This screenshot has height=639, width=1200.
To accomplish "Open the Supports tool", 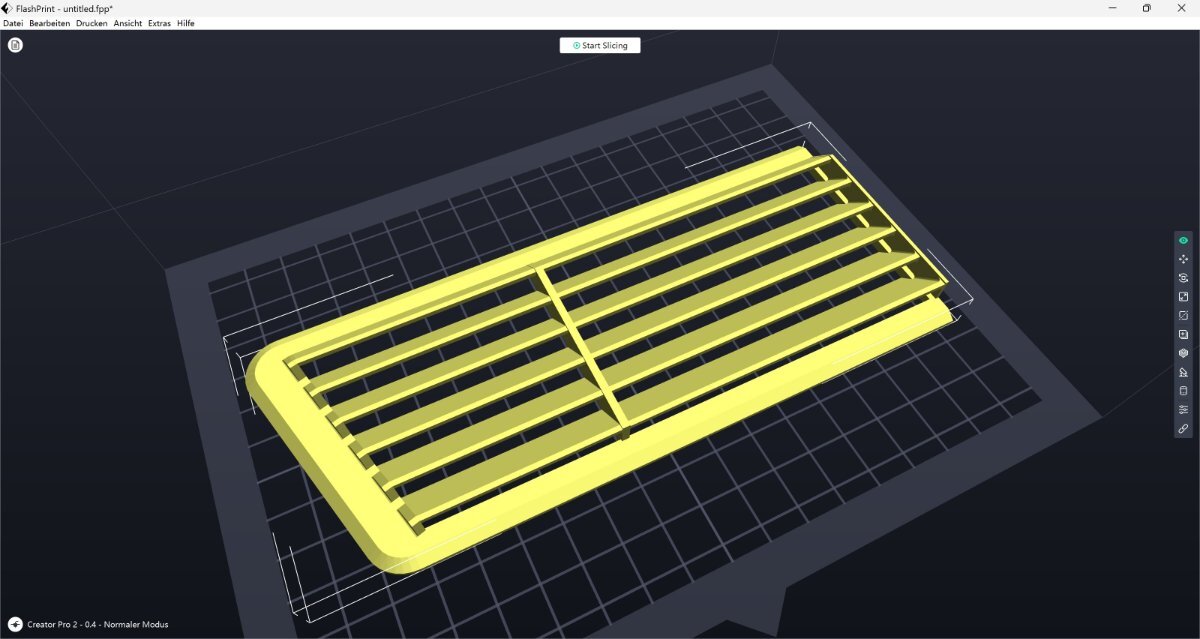I will coord(1183,372).
